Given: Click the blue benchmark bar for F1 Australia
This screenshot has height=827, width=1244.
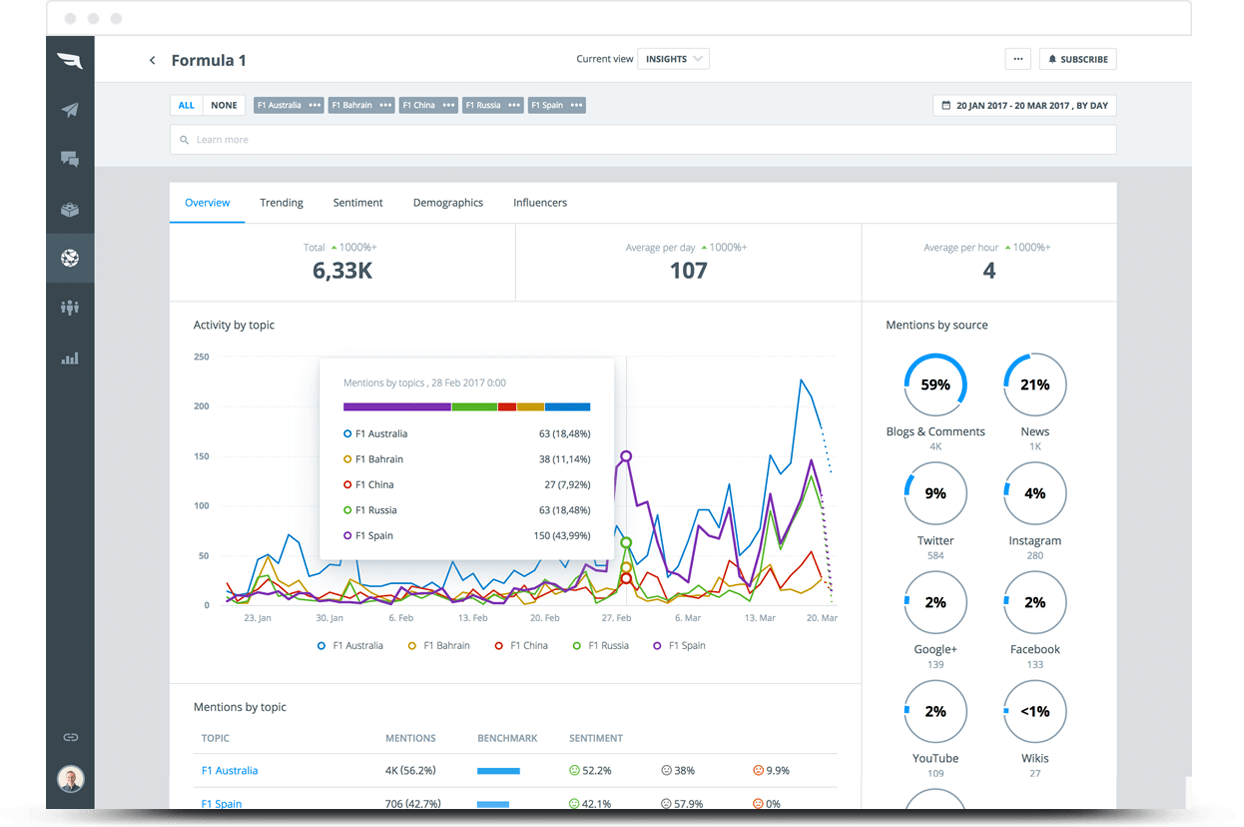Looking at the screenshot, I should point(499,771).
